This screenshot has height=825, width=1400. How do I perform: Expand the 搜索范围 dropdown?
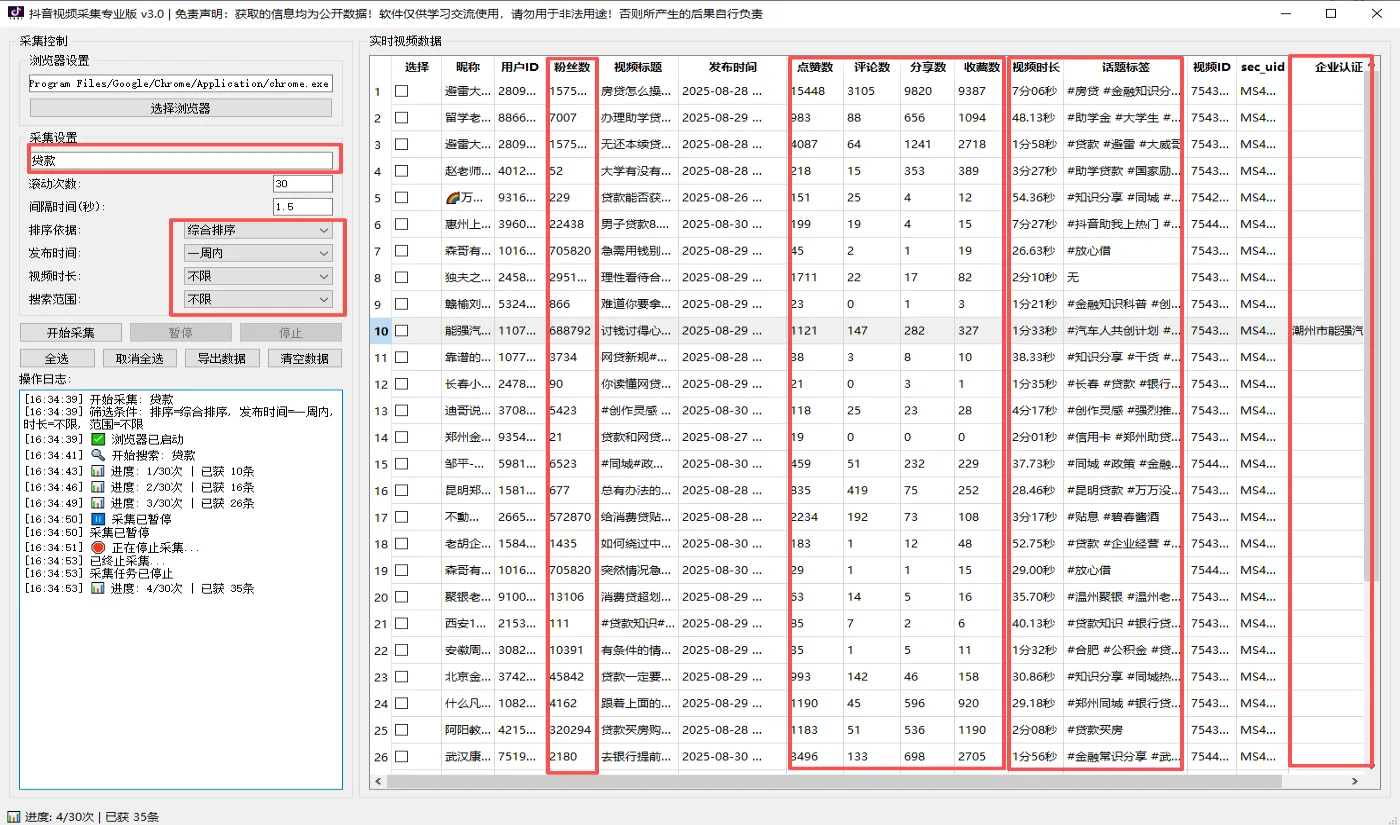[258, 299]
